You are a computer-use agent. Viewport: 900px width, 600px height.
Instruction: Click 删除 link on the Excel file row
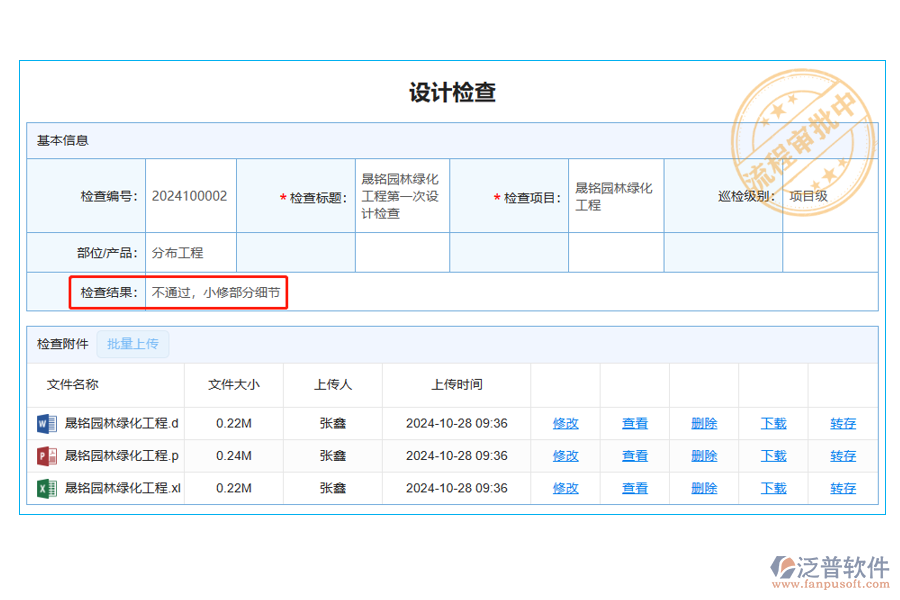[703, 488]
